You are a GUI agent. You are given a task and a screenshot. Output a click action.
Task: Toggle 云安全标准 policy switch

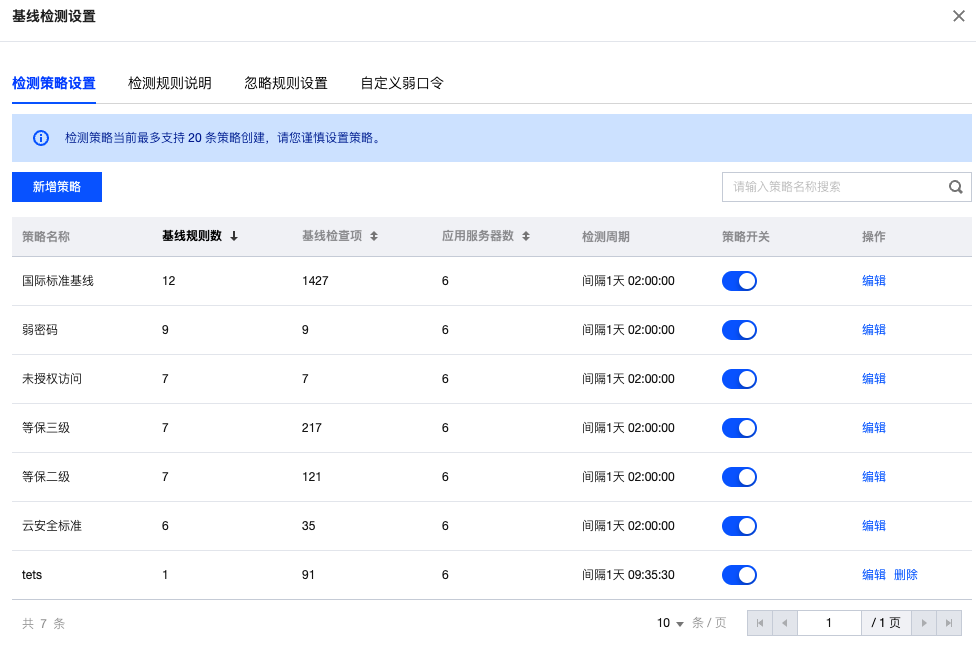739,526
